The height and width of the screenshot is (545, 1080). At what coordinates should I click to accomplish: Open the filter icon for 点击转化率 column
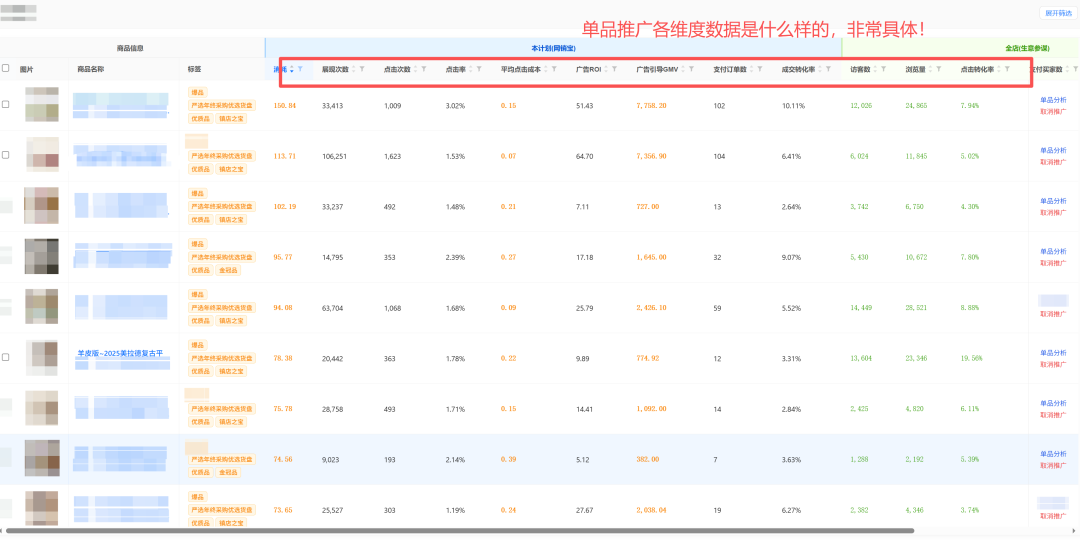[x=1007, y=69]
